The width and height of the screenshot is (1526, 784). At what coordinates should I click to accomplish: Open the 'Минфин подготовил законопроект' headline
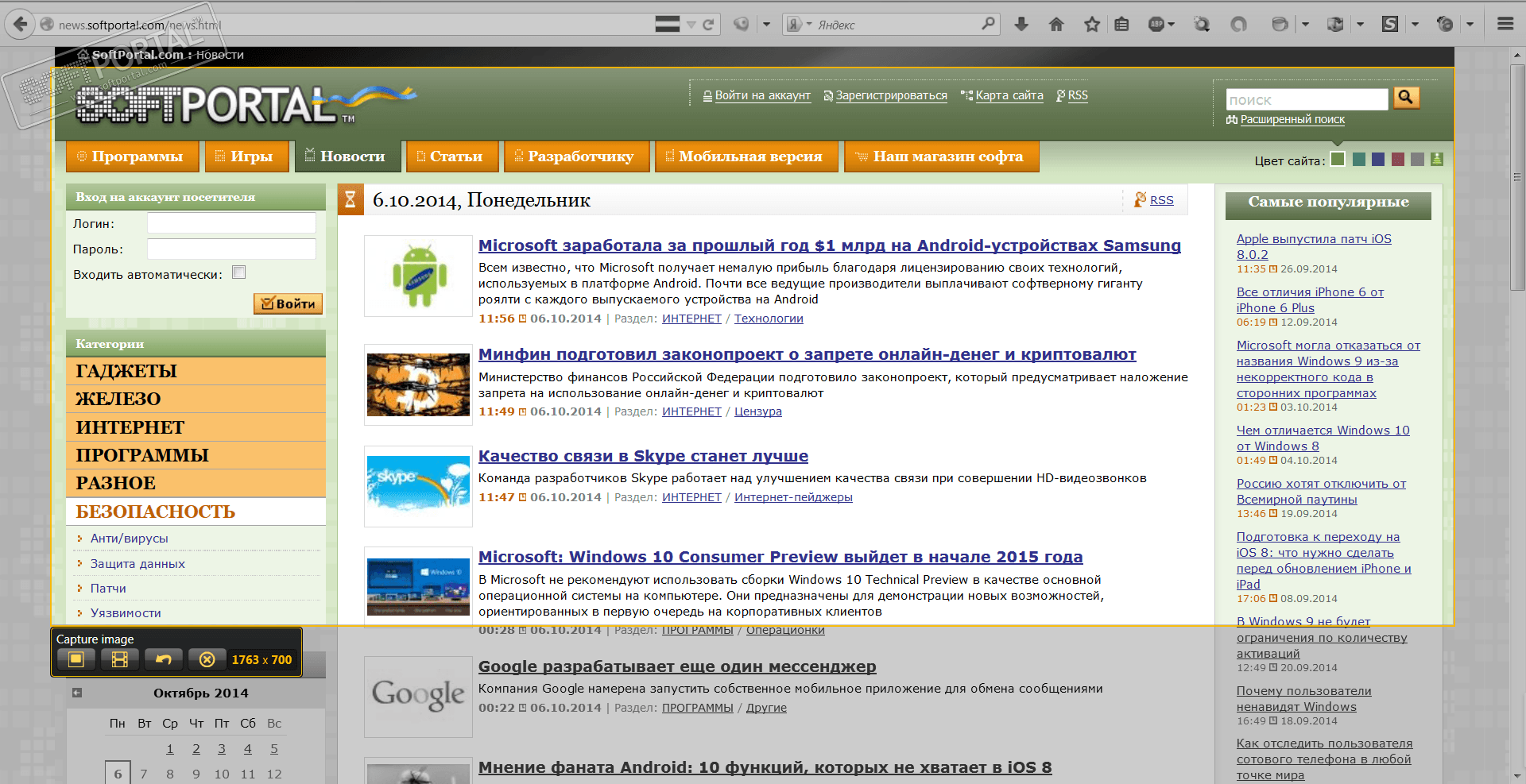click(808, 354)
